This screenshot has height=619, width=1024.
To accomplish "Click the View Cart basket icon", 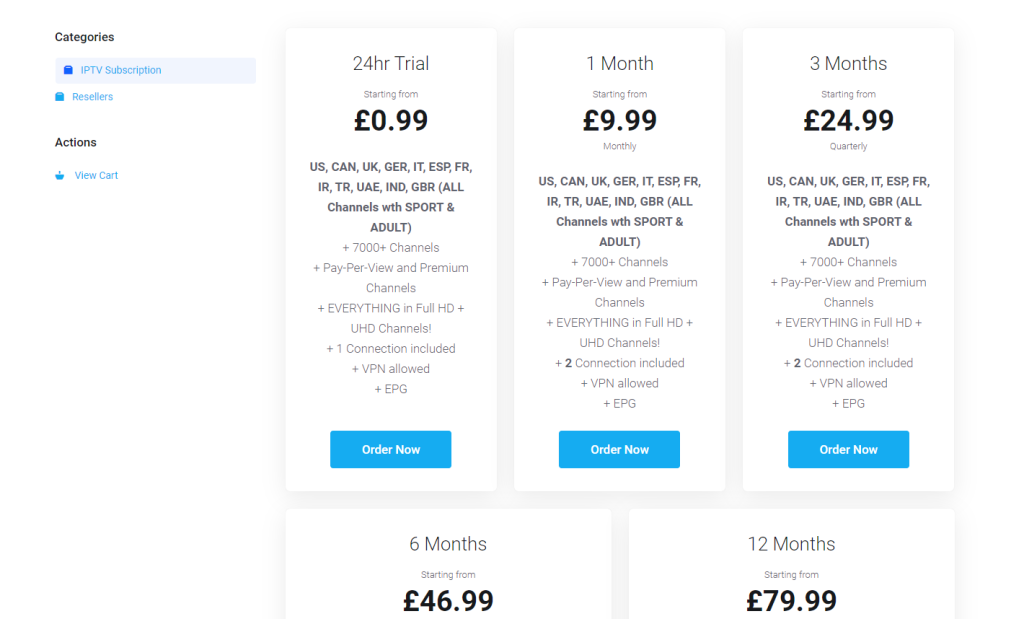I will [59, 175].
